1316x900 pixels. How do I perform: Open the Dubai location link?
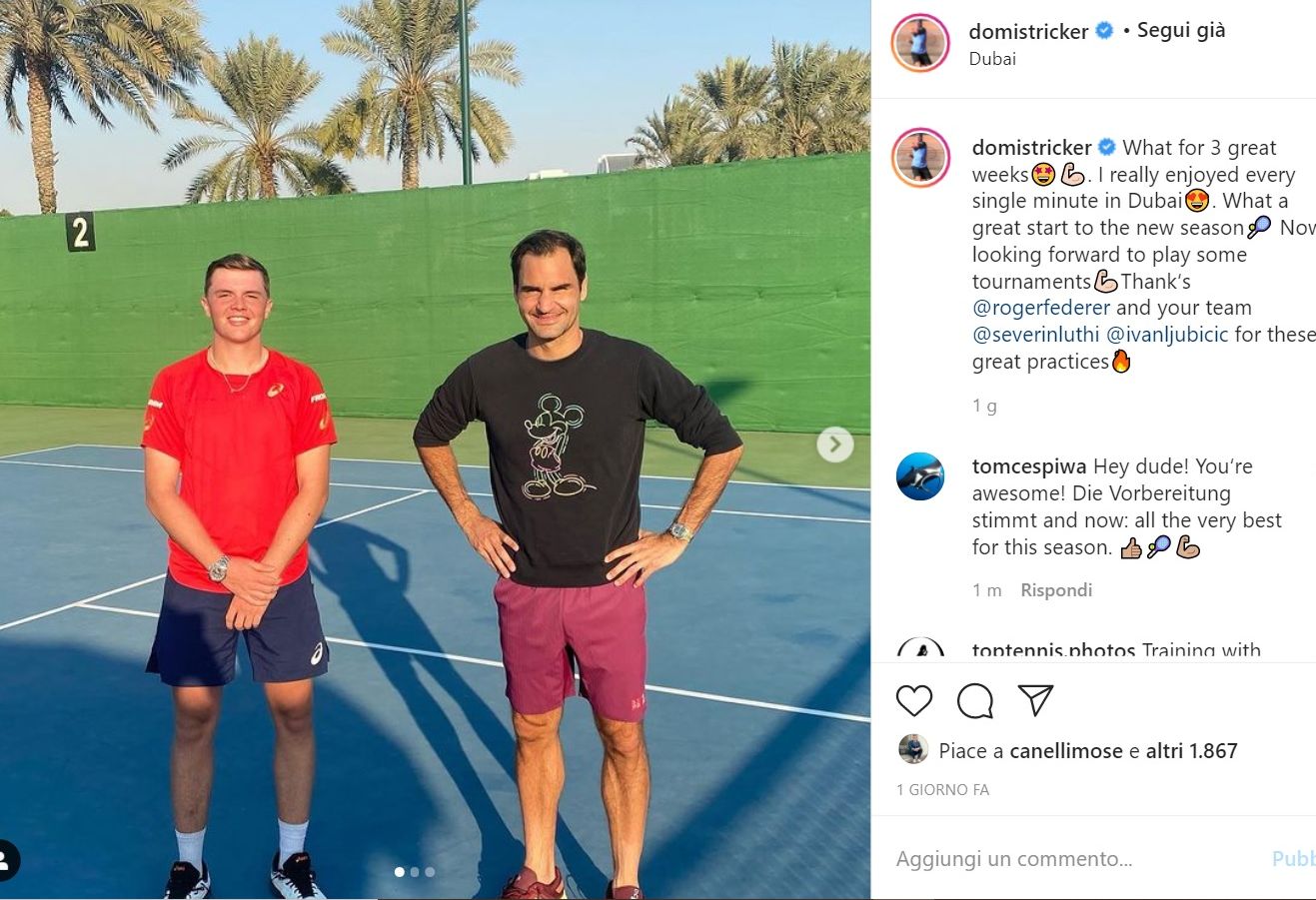coord(992,59)
